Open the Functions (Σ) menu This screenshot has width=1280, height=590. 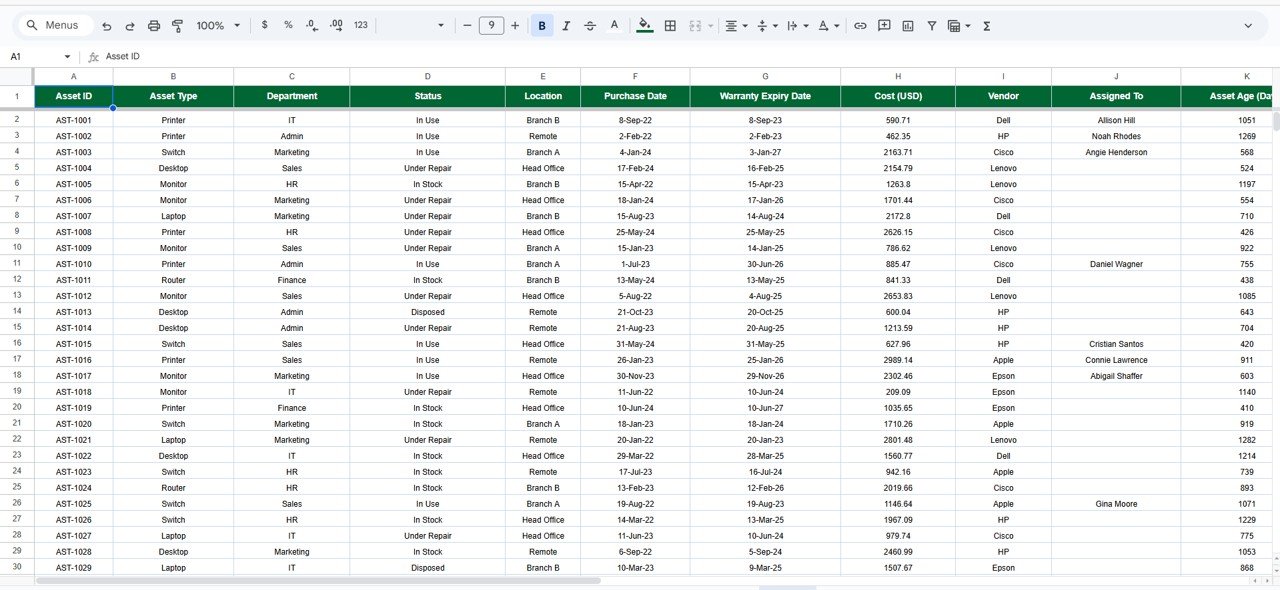coord(986,25)
